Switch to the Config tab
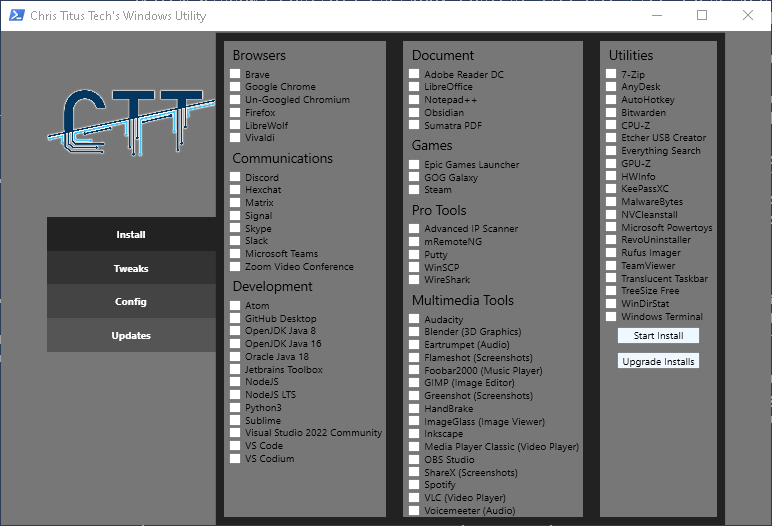The image size is (772, 526). [131, 301]
